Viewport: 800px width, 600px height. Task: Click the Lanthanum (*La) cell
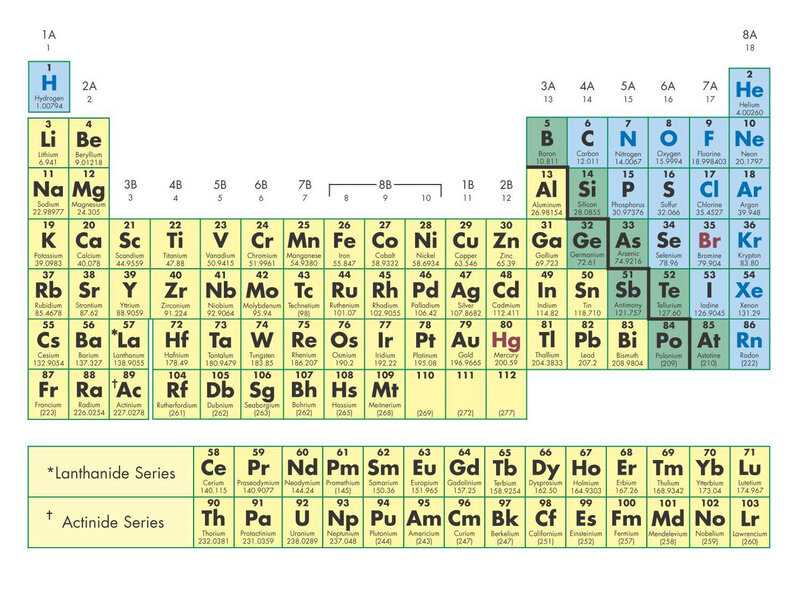click(130, 344)
